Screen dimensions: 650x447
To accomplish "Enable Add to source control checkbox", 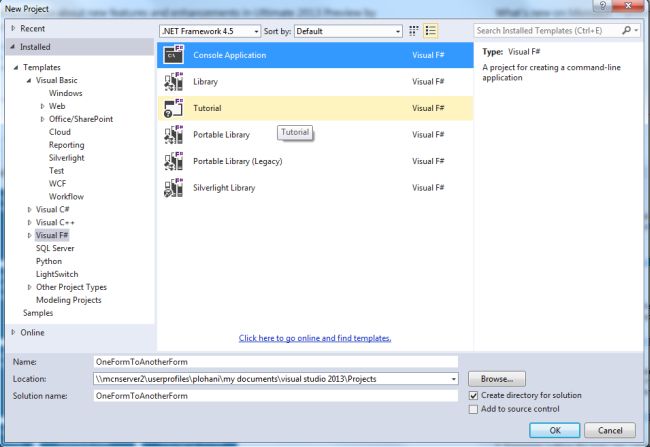I will [x=473, y=409].
